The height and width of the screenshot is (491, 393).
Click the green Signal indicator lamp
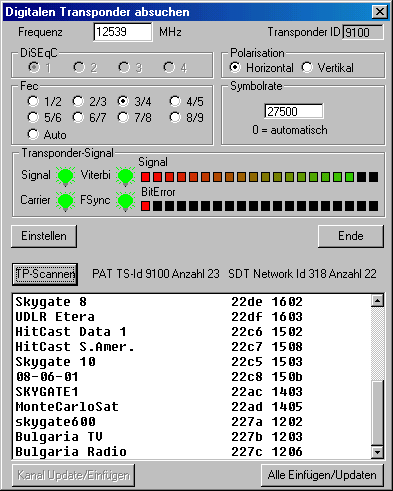coord(65,176)
